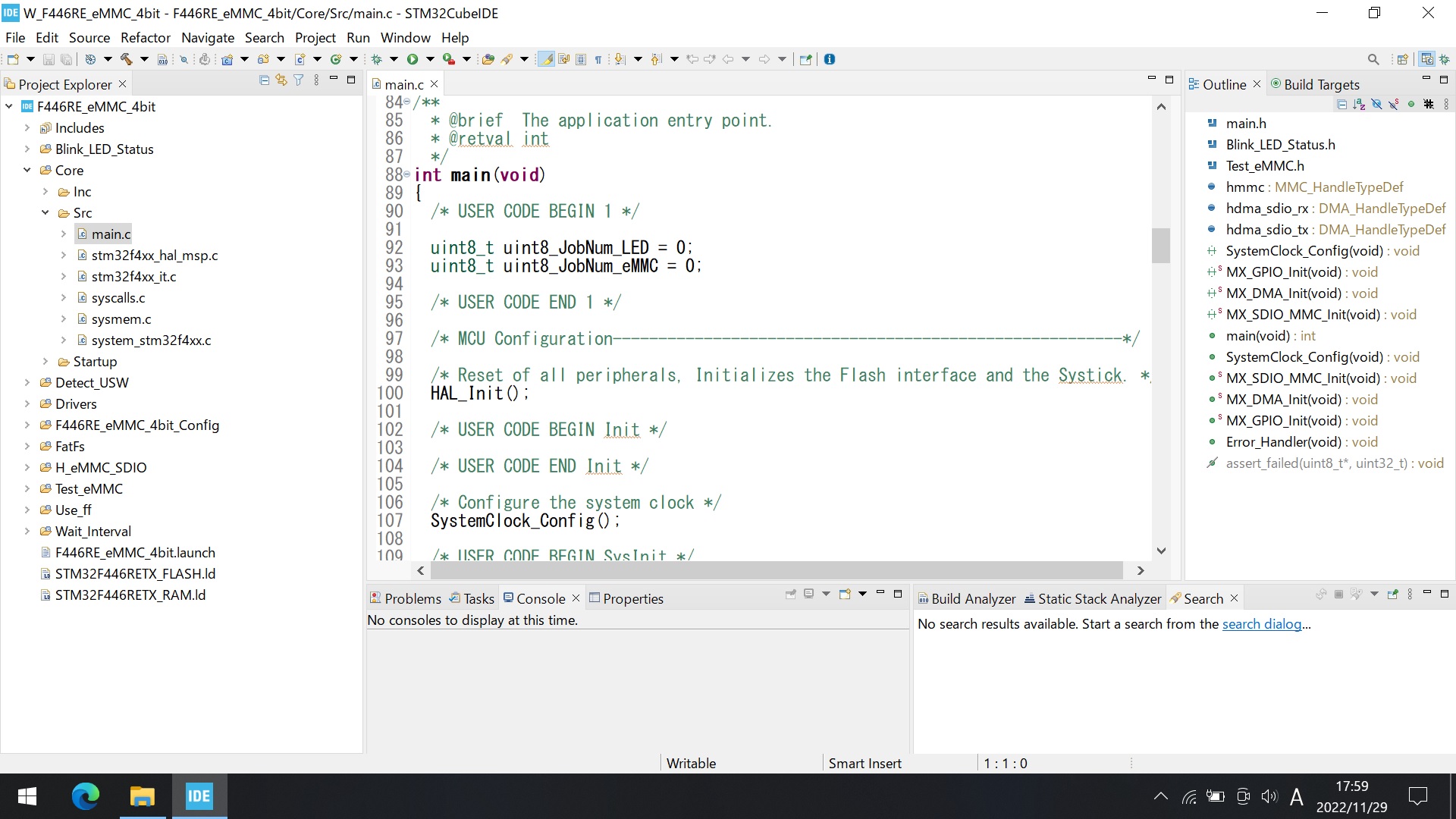Viewport: 1456px width, 819px height.
Task: Click the New file toolbar icon
Action: 13,59
